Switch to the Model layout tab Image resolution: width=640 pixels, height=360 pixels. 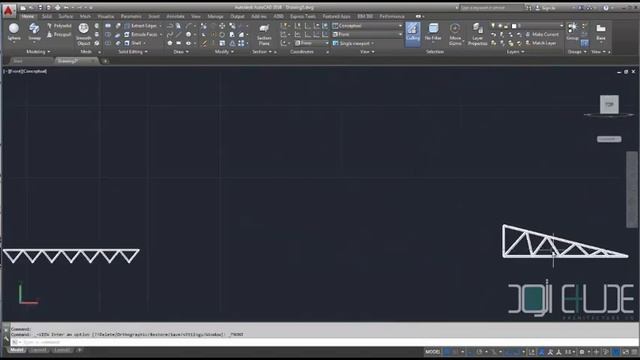point(16,350)
